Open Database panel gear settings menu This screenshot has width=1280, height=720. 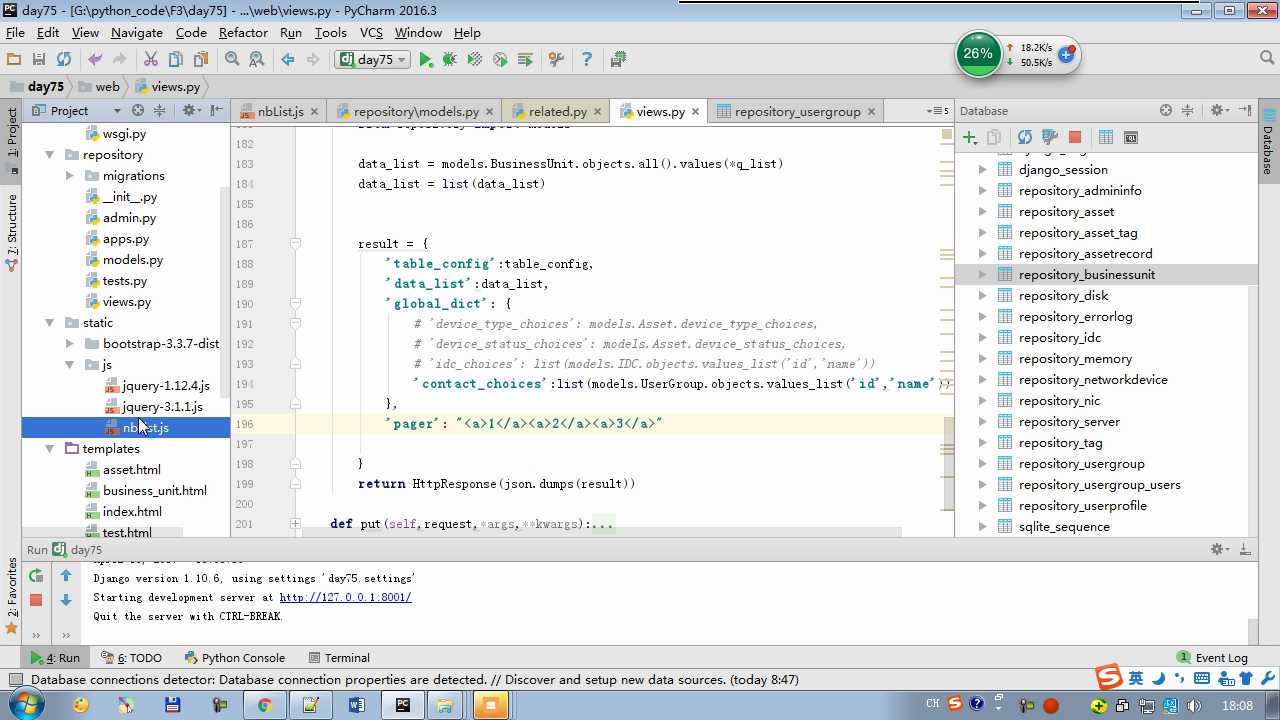click(x=1219, y=111)
